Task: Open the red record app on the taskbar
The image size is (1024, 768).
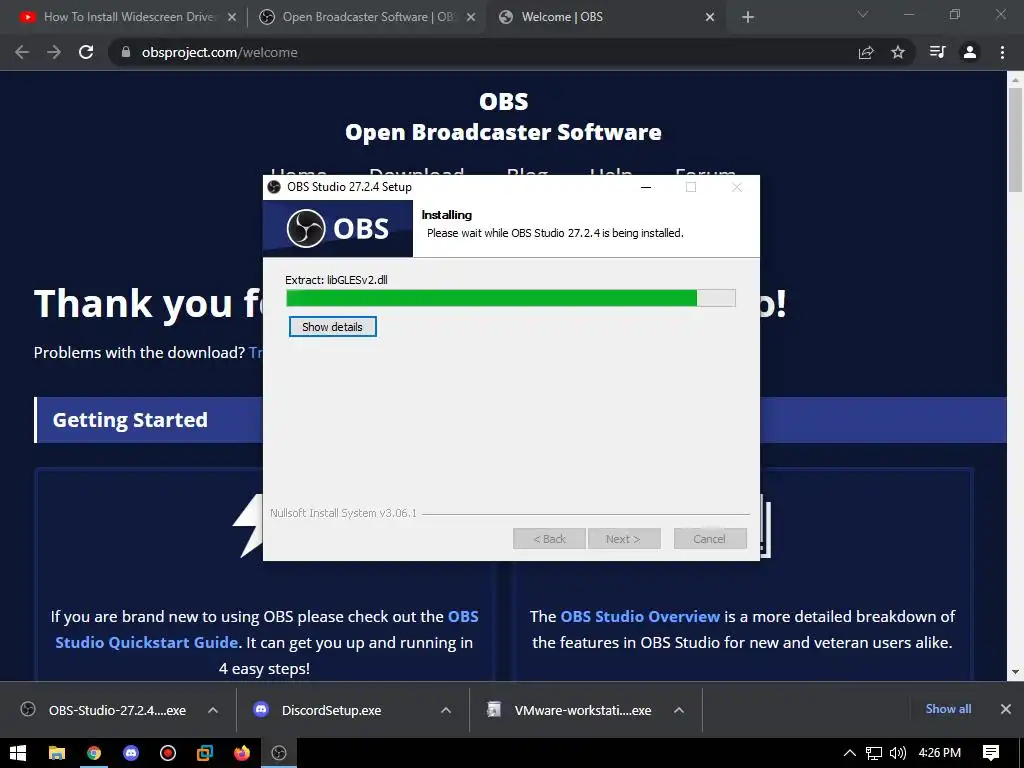Action: pos(168,753)
